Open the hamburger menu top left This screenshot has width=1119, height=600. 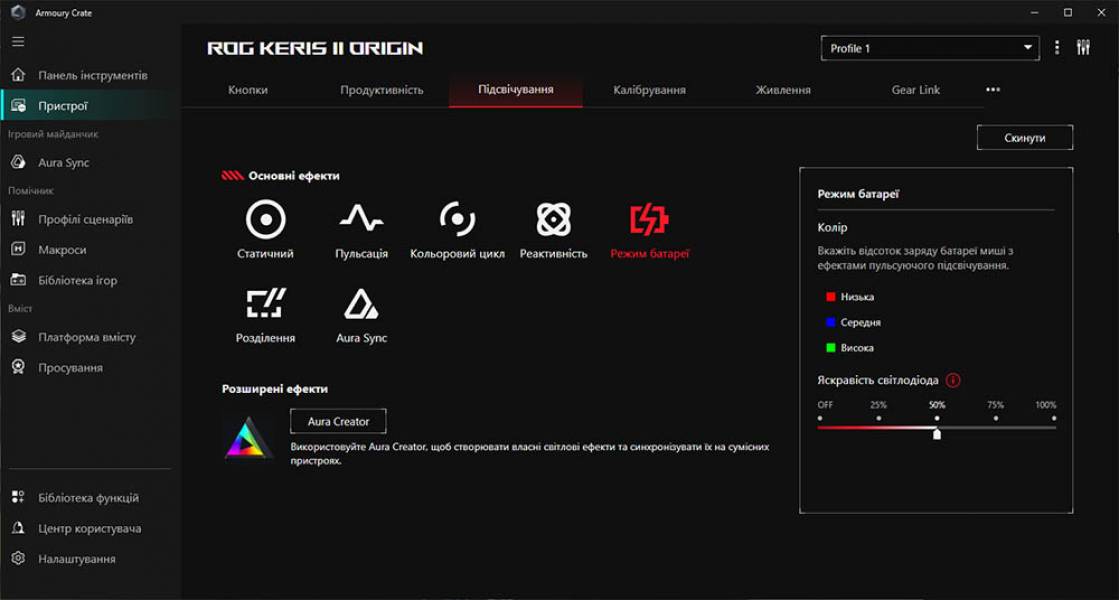pyautogui.click(x=17, y=41)
